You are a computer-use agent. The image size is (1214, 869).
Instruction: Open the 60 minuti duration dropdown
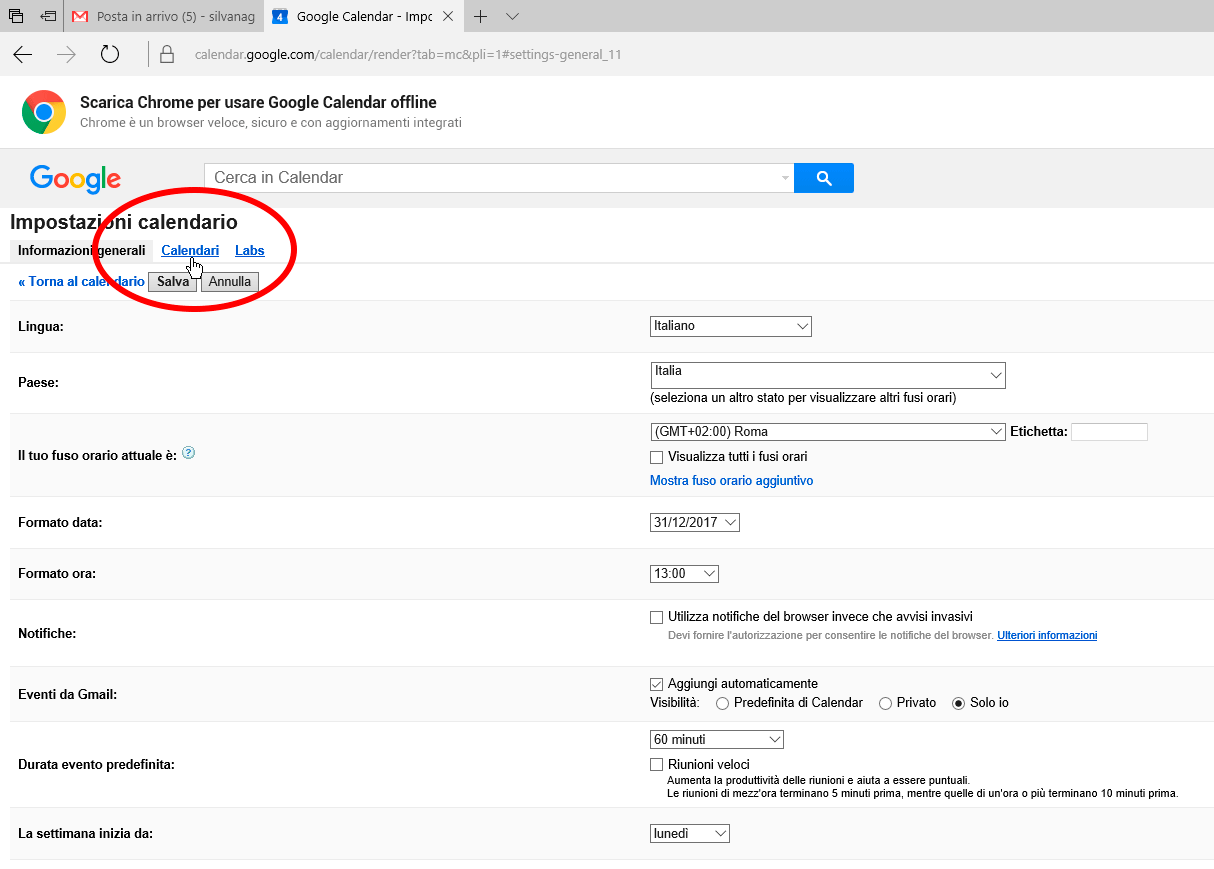tap(717, 740)
